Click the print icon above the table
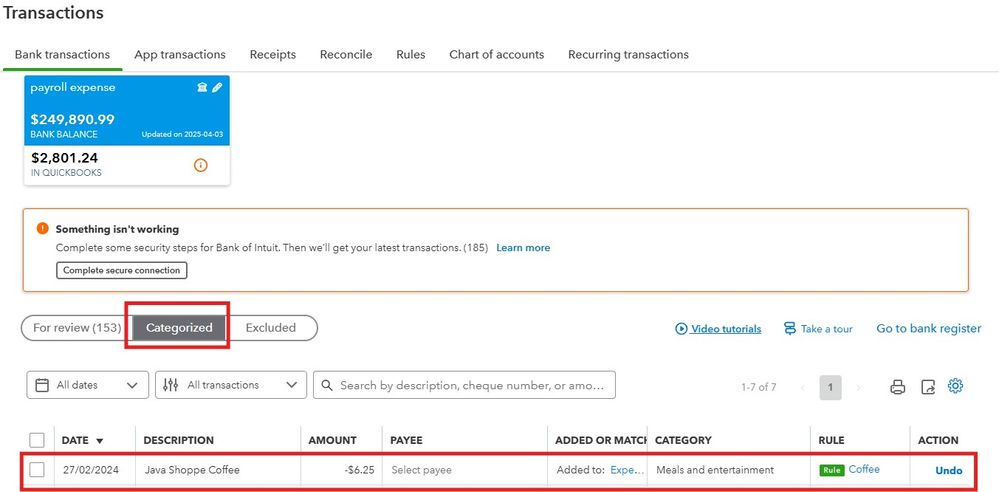The height and width of the screenshot is (492, 999). pos(898,386)
